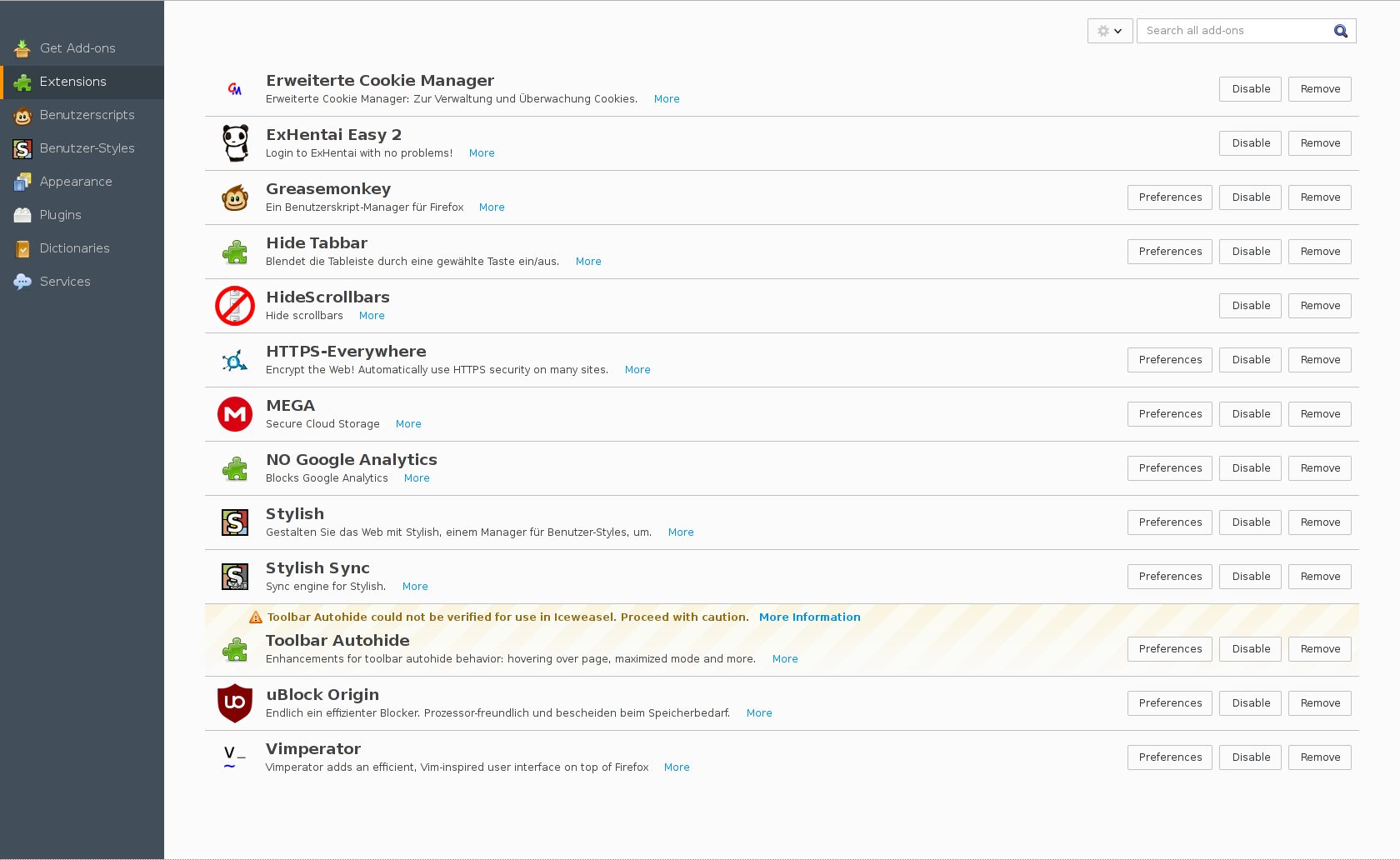Open Greasemonkey preferences

point(1170,197)
